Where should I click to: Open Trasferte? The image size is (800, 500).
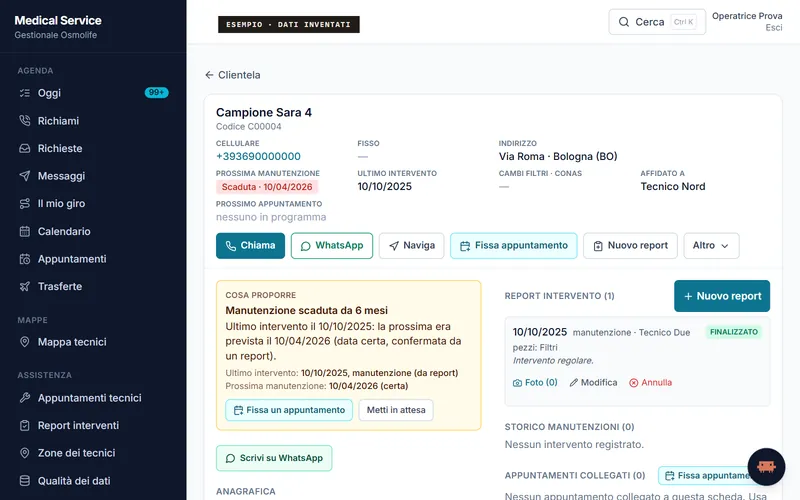93,286
